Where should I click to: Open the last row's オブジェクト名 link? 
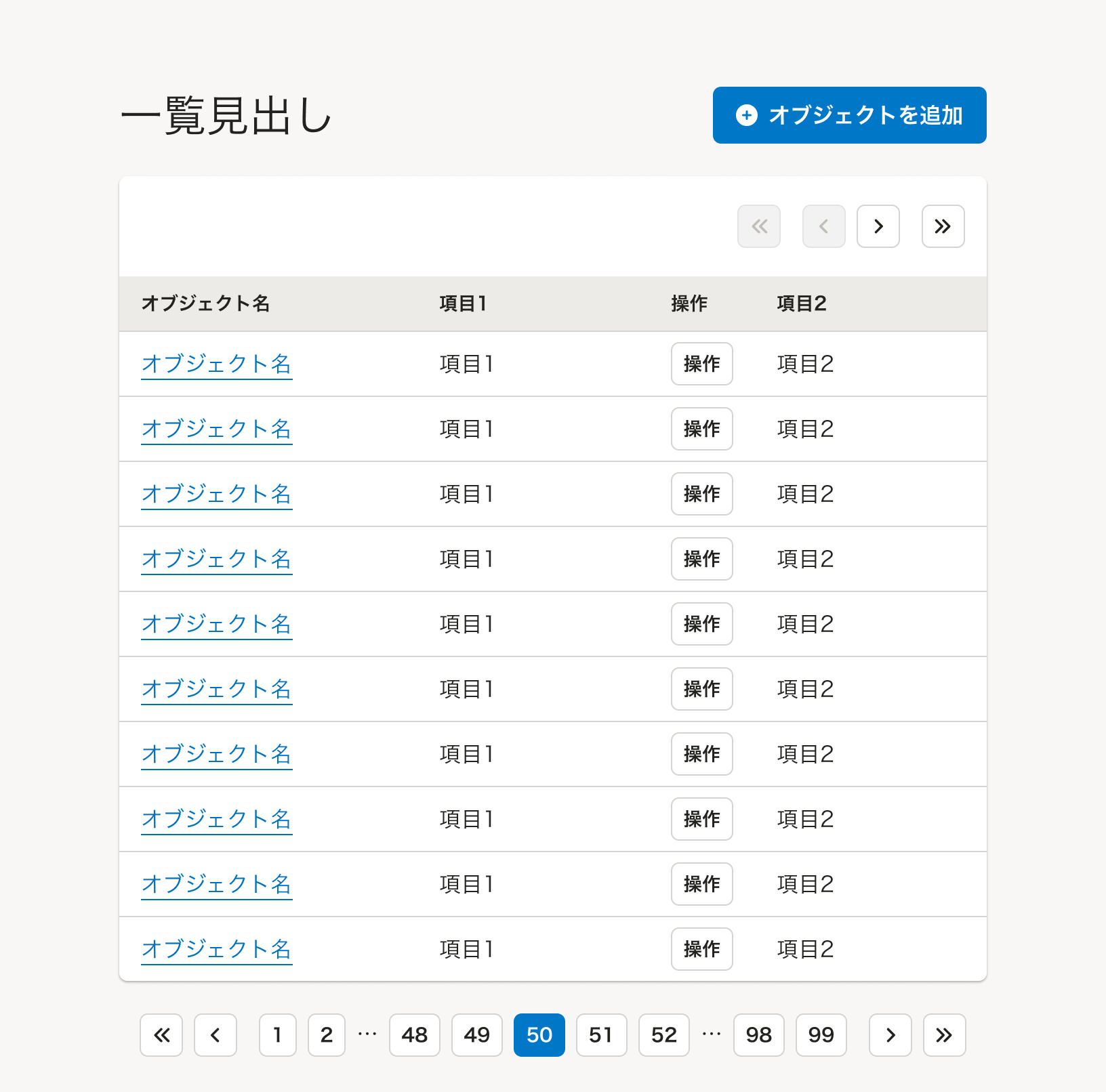coord(216,949)
